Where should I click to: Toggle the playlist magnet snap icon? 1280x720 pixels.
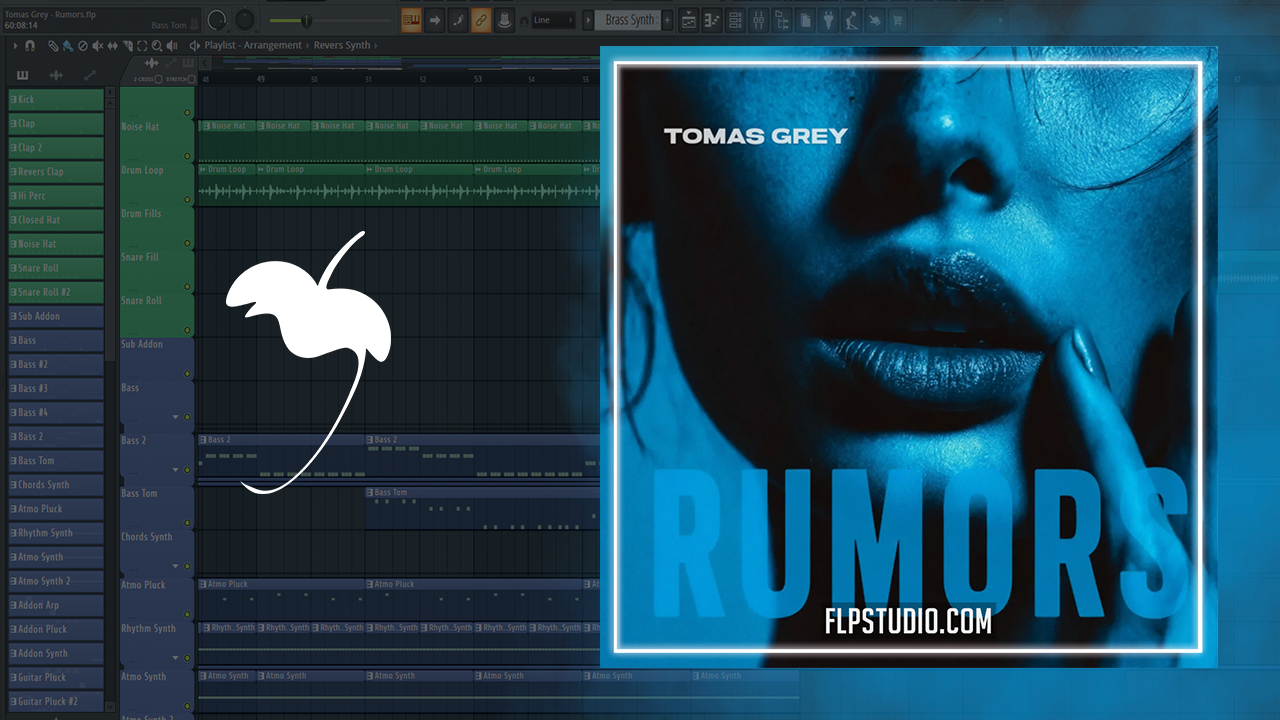(30, 46)
